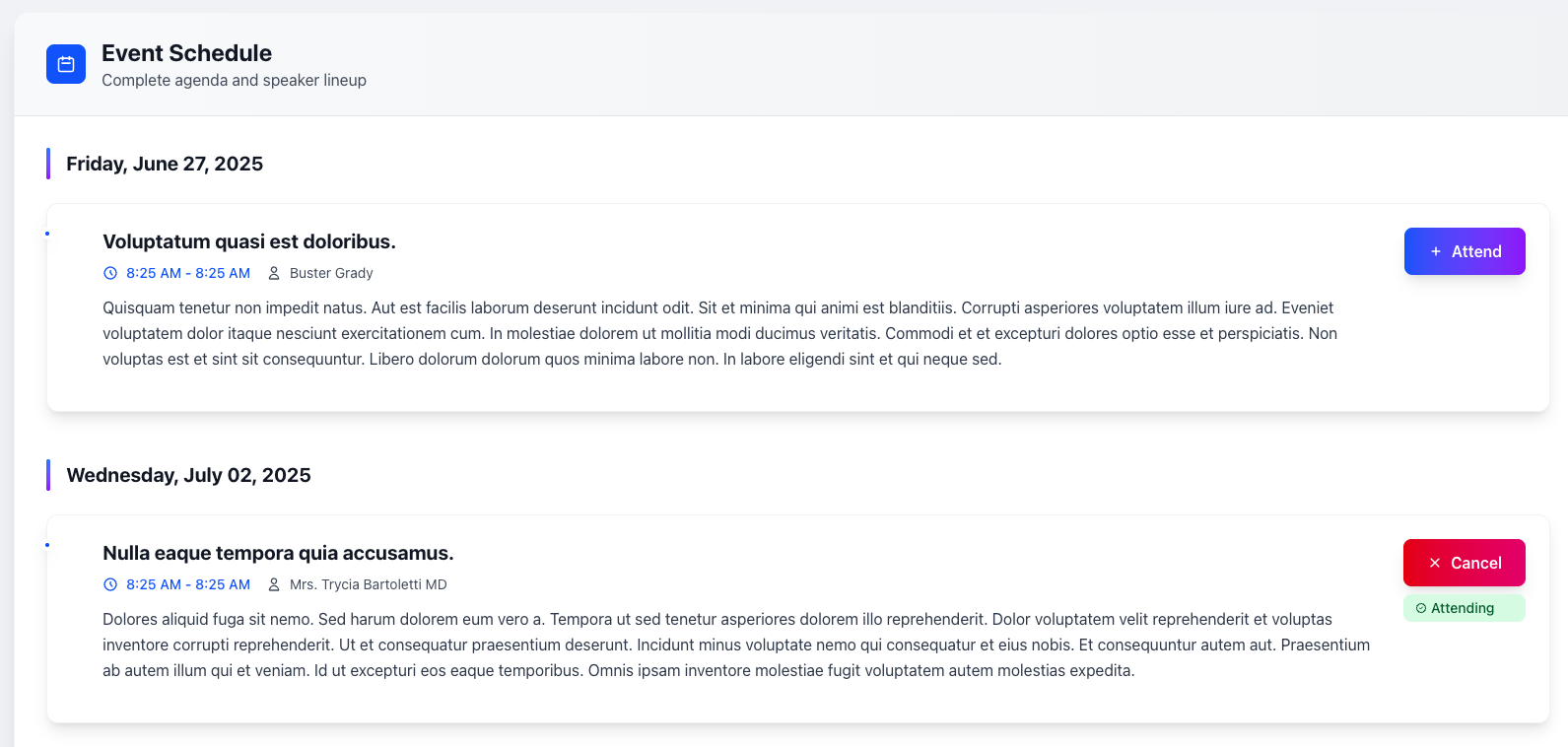
Task: Select the Friday, June 27, 2025 heading
Action: (165, 164)
